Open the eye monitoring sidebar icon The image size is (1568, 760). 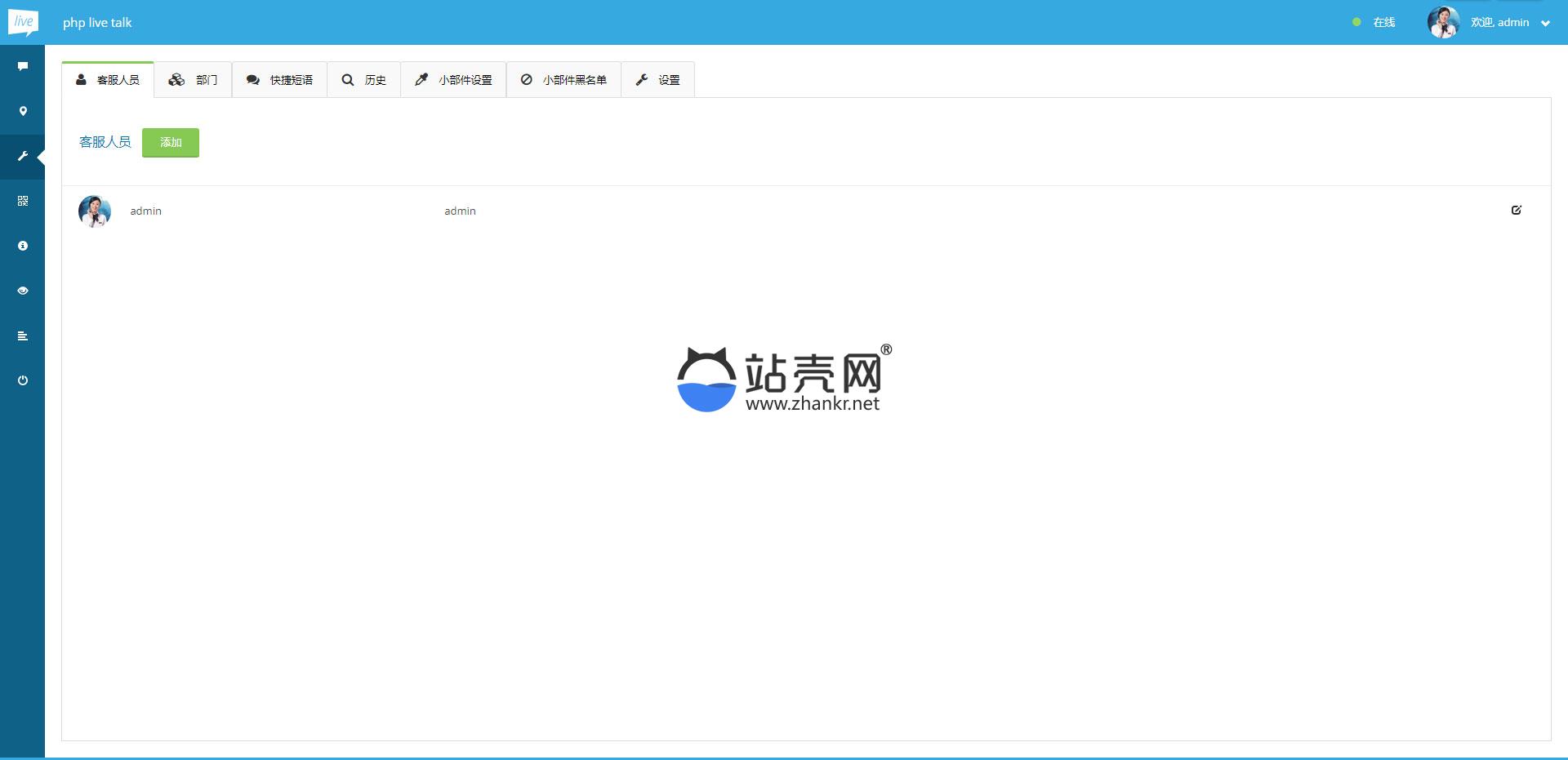tap(23, 291)
